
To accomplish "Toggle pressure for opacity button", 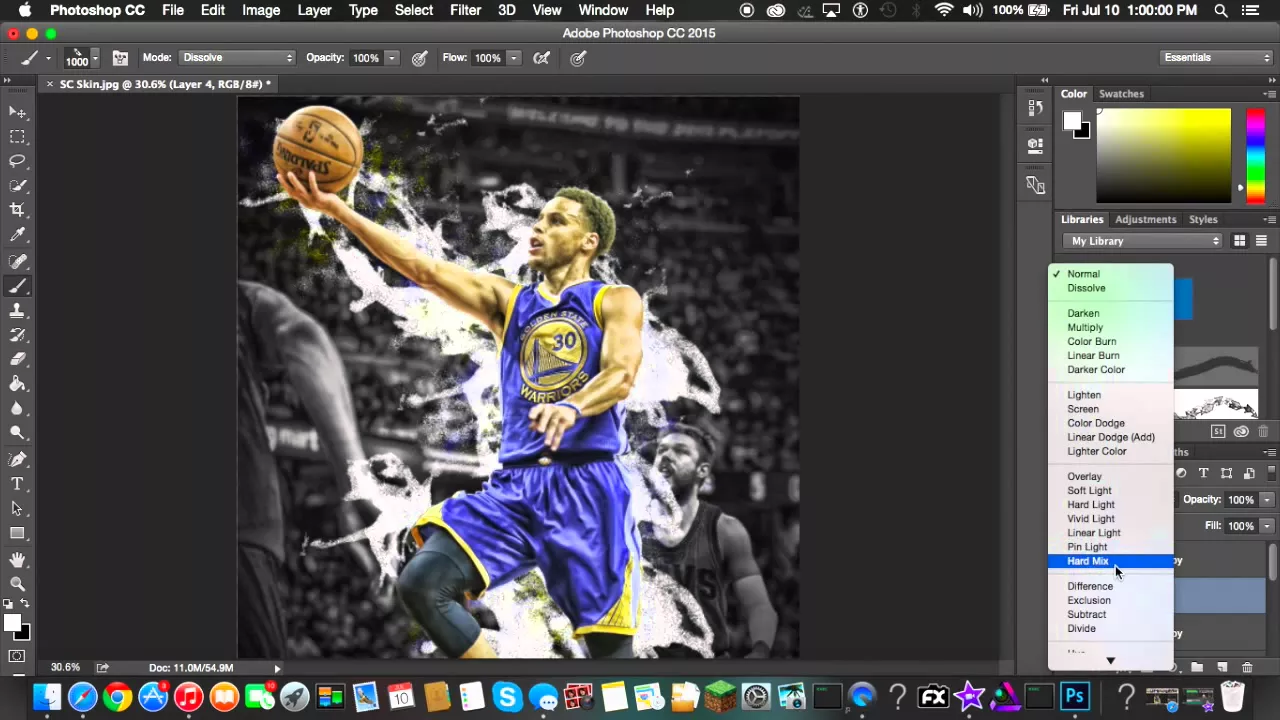I will point(420,58).
